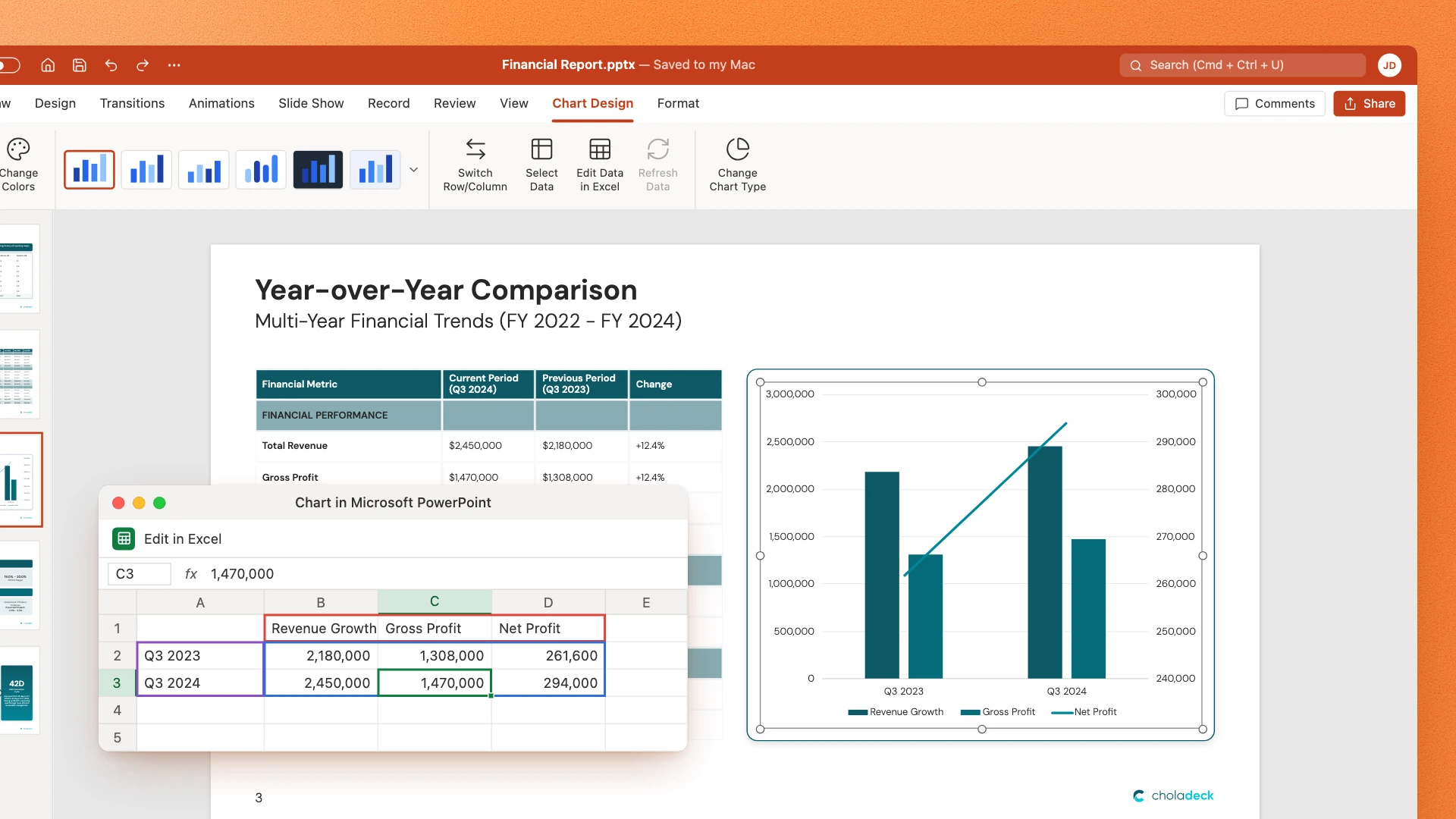The width and height of the screenshot is (1456, 819).
Task: Click the Net Profit header cell
Action: (548, 629)
